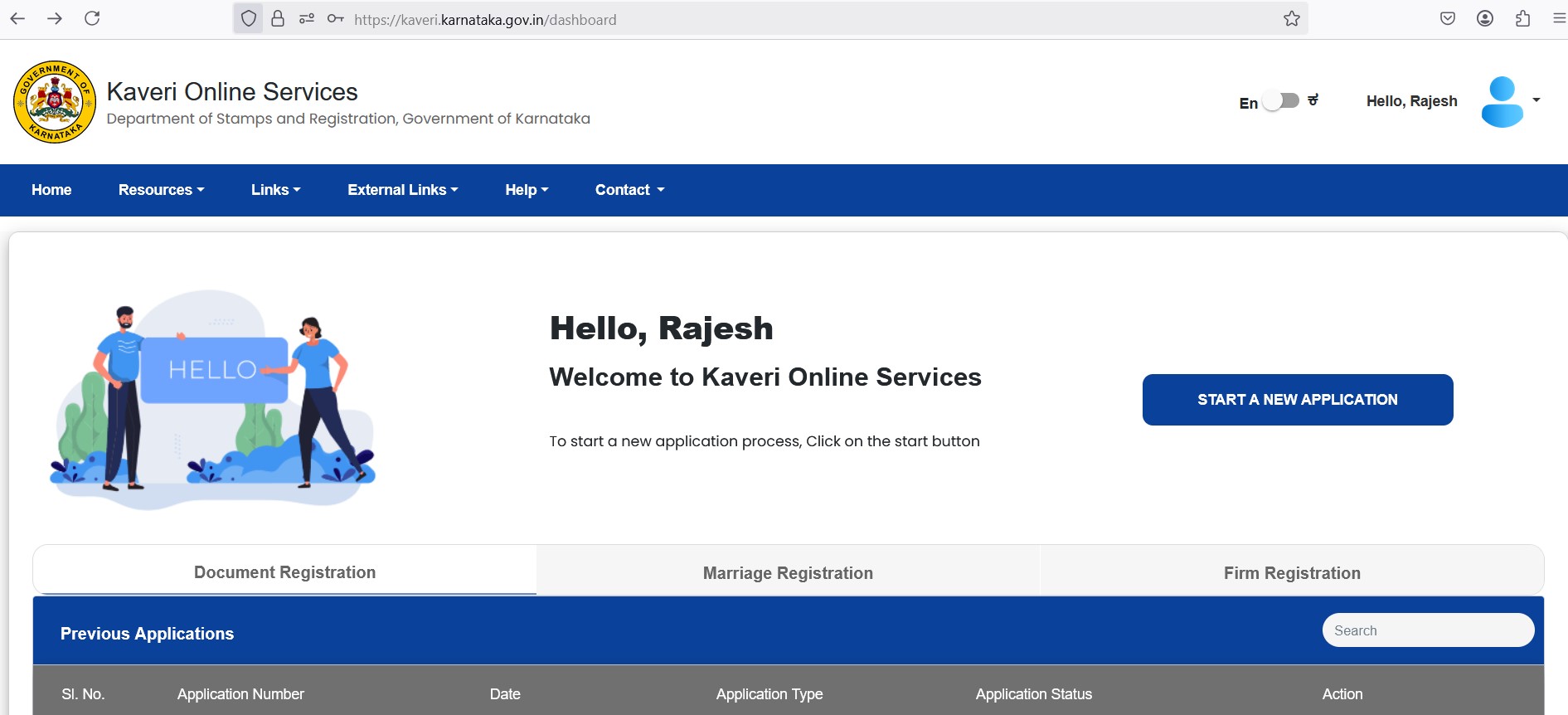Expand the Resources menu
Image resolution: width=1568 pixels, height=715 pixels.
(161, 190)
